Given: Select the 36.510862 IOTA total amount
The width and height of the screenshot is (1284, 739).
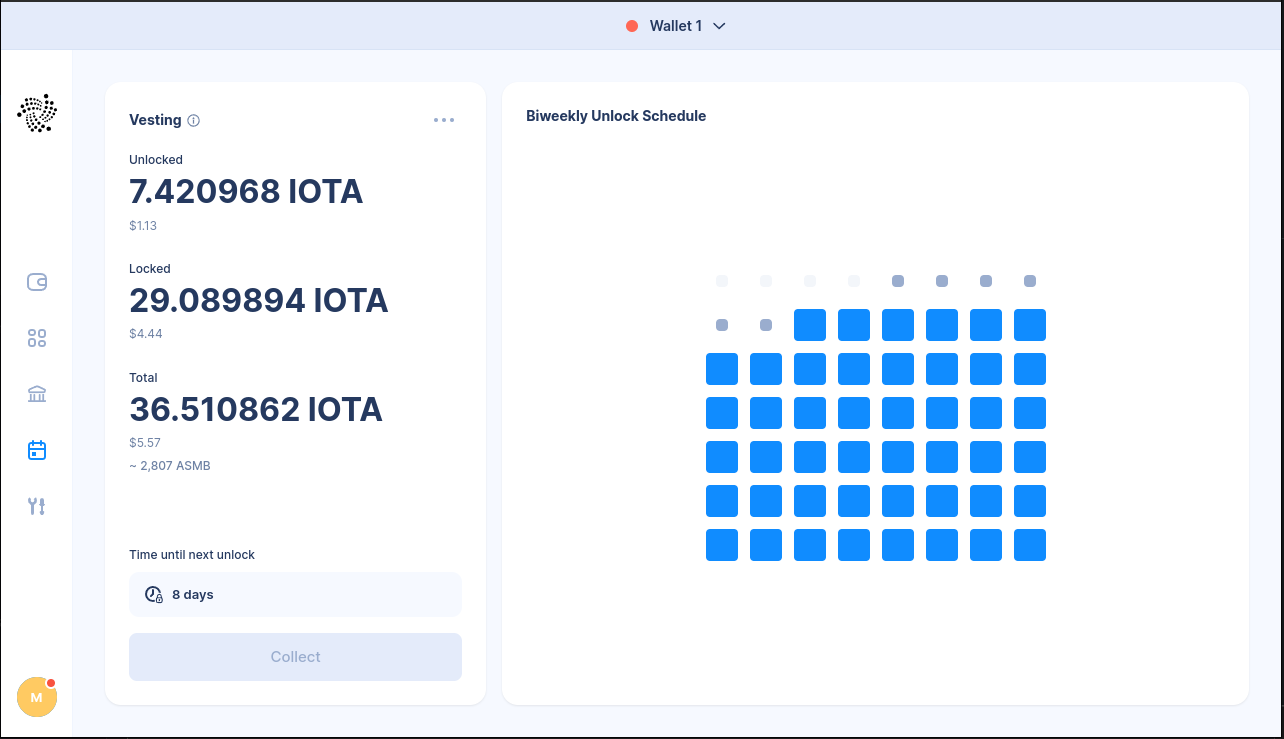Looking at the screenshot, I should [256, 409].
